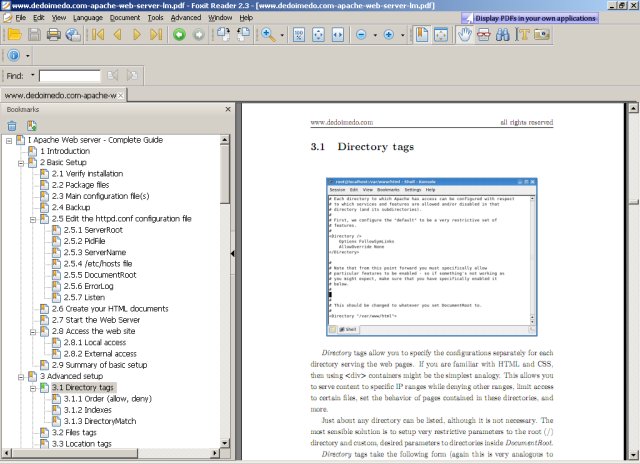Viewport: 640px width, 464px height.
Task: Open the Language menu
Action: point(88,18)
